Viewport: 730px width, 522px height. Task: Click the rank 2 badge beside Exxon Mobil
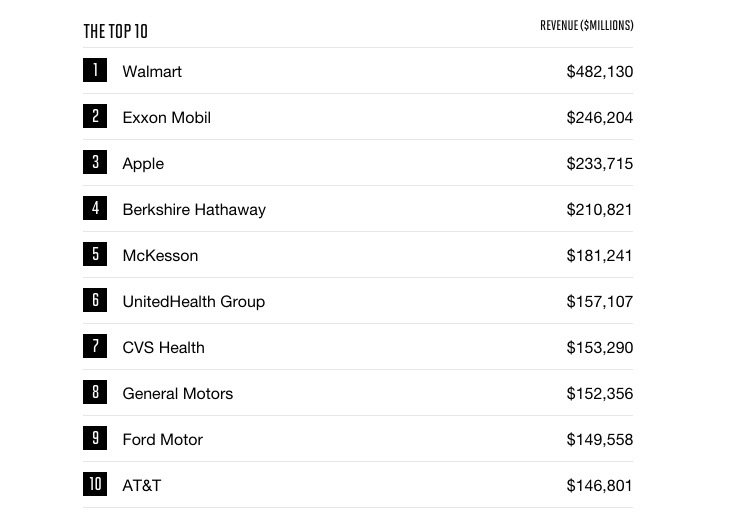(x=95, y=116)
